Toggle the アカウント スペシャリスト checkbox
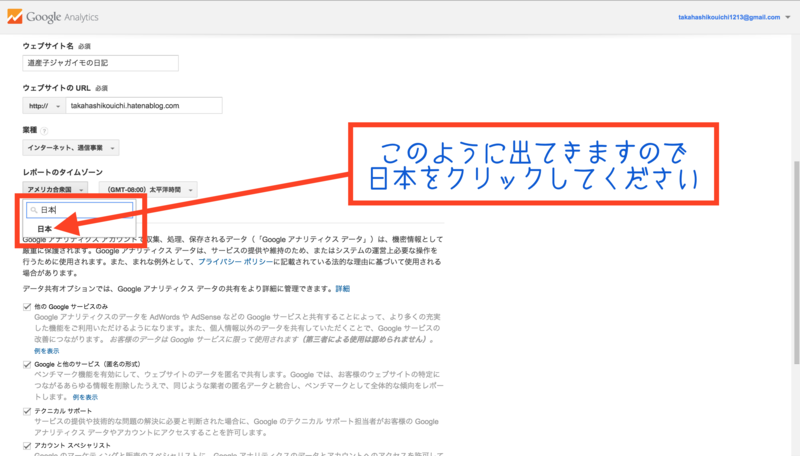The width and height of the screenshot is (800, 456). point(27,446)
